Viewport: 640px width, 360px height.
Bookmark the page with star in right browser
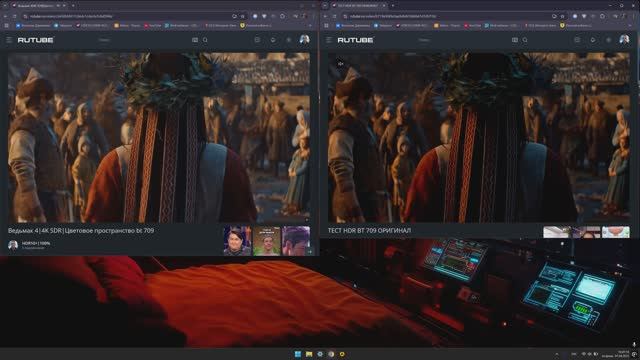pyautogui.click(x=562, y=16)
